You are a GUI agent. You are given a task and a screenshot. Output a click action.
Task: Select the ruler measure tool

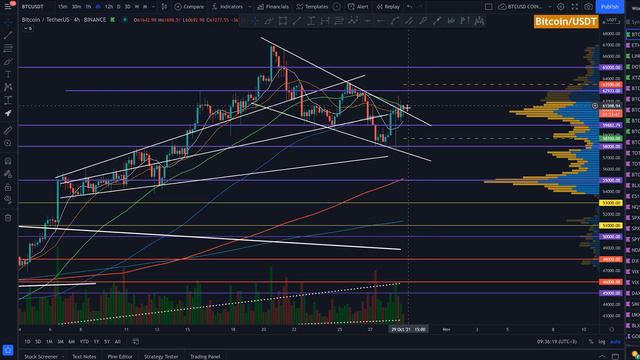click(8, 131)
